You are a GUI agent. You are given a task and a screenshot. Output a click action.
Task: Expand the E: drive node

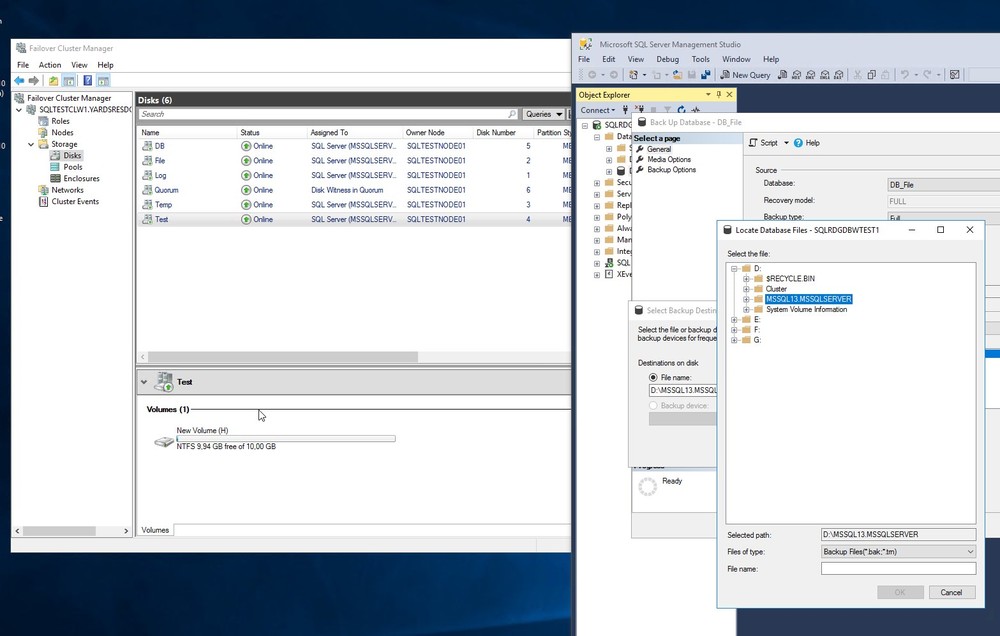click(x=734, y=320)
